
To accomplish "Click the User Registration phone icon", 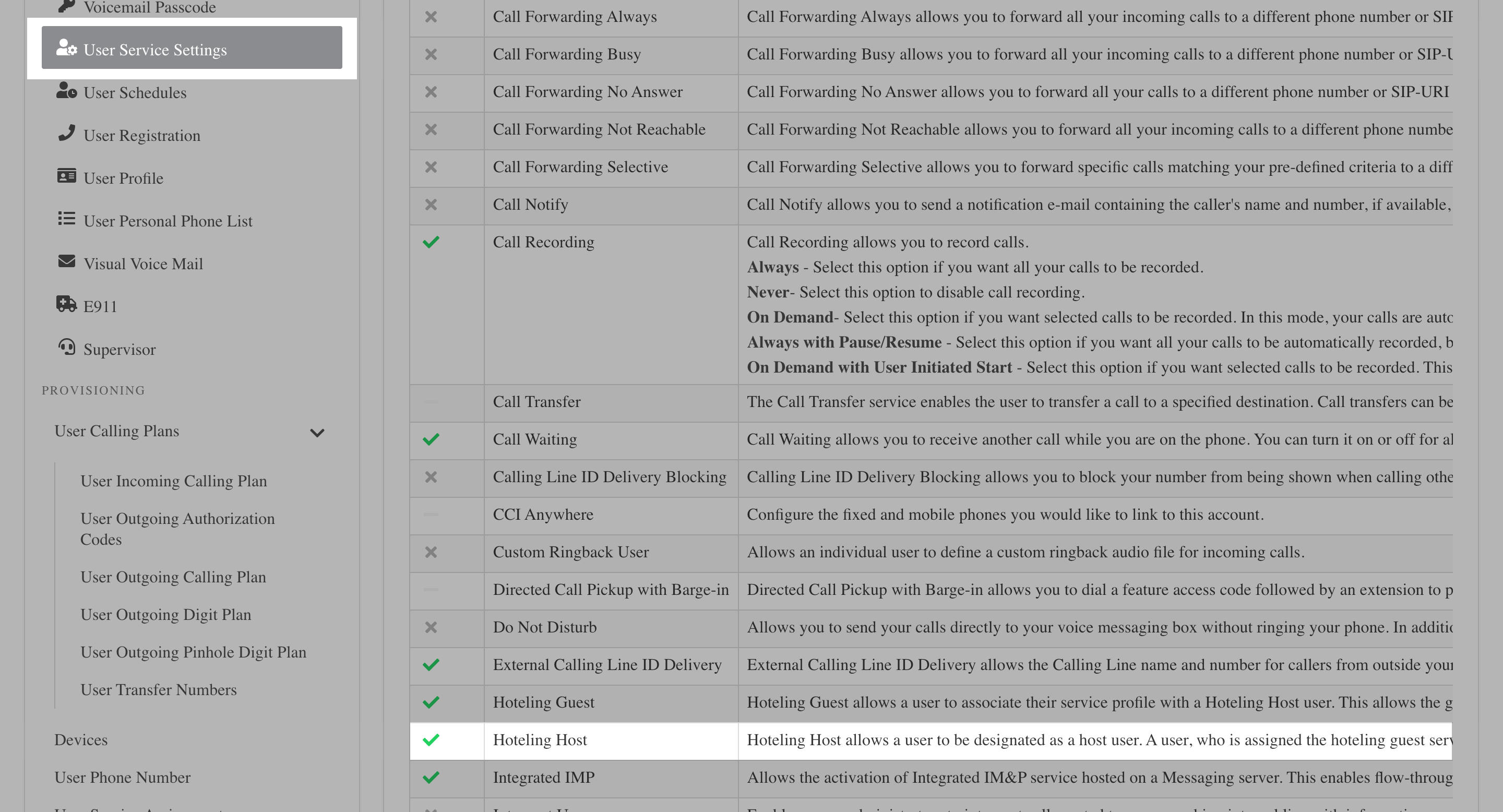I will click(x=66, y=134).
